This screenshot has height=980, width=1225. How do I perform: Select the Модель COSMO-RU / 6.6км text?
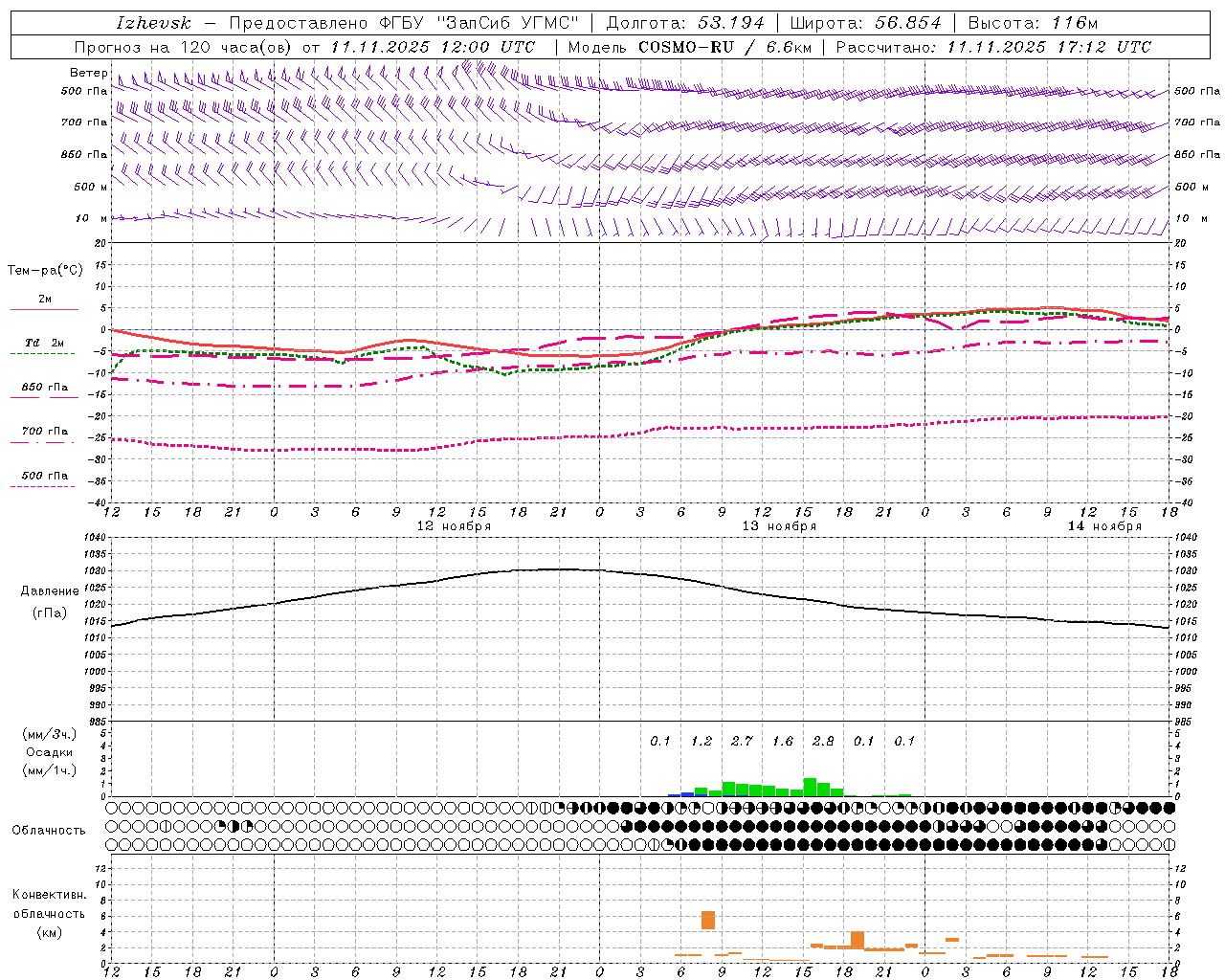[x=688, y=47]
